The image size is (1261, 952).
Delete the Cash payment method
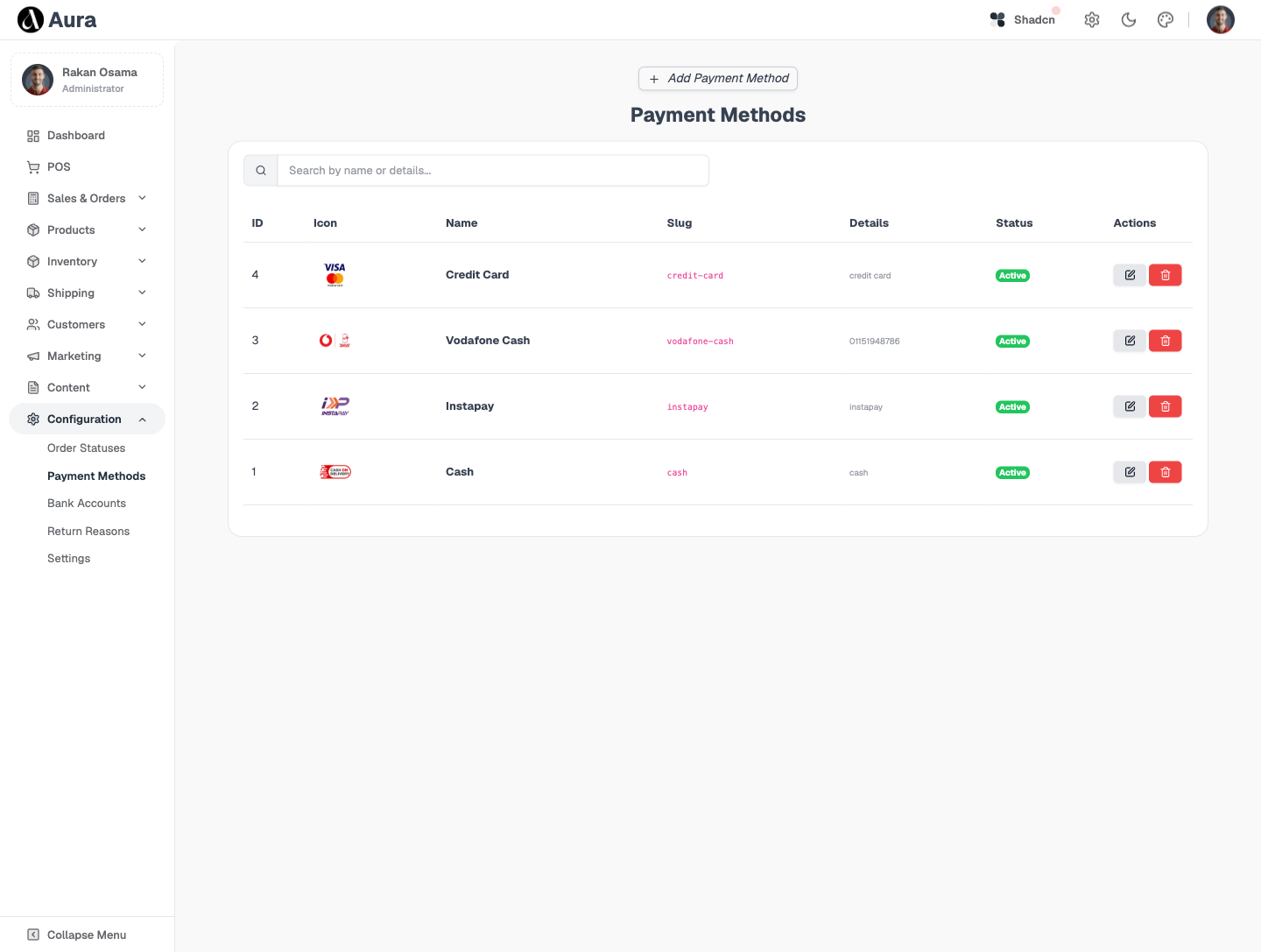point(1166,472)
